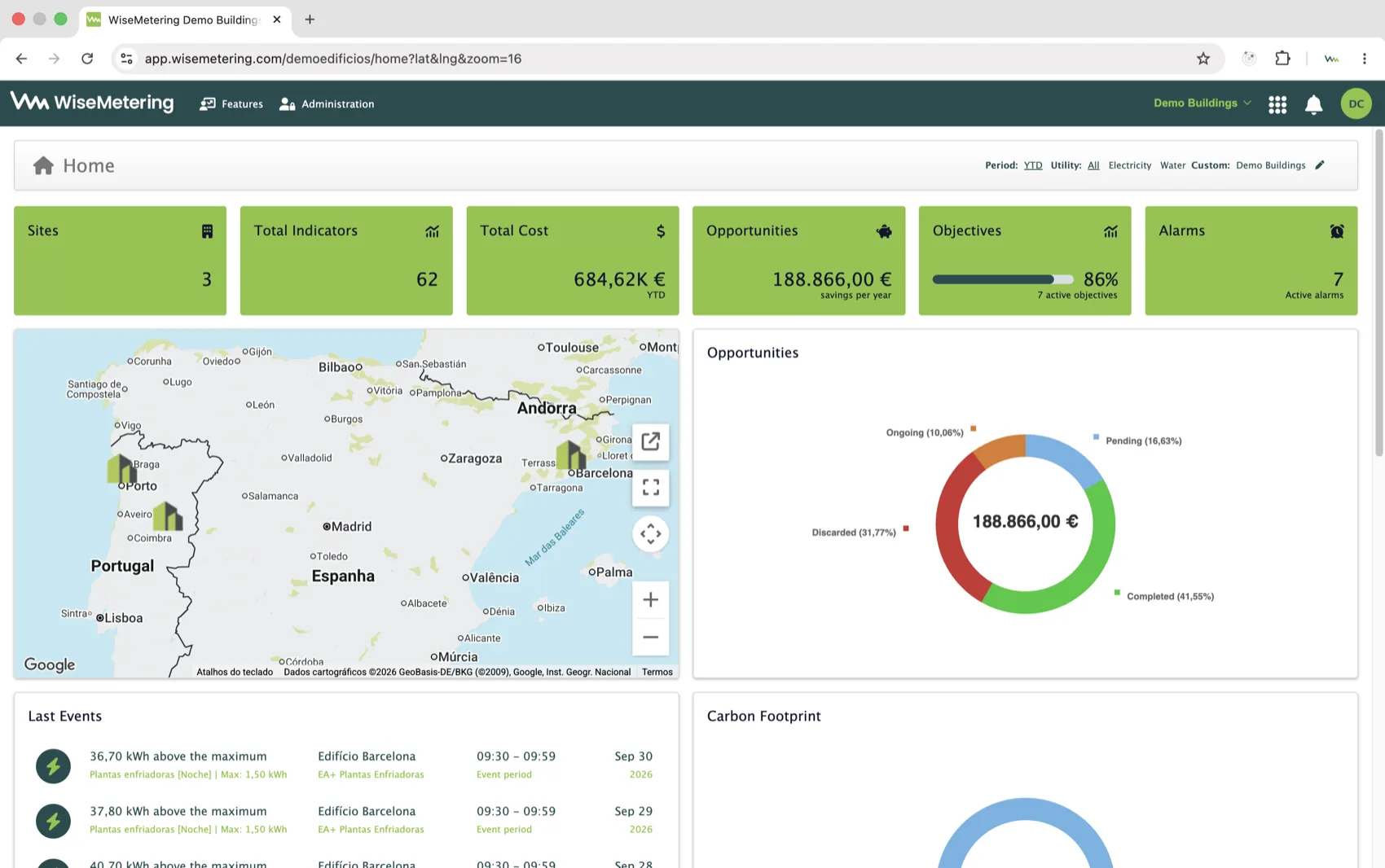The width and height of the screenshot is (1385, 868).
Task: Click the Opportunities piggy bank icon
Action: [x=884, y=231]
